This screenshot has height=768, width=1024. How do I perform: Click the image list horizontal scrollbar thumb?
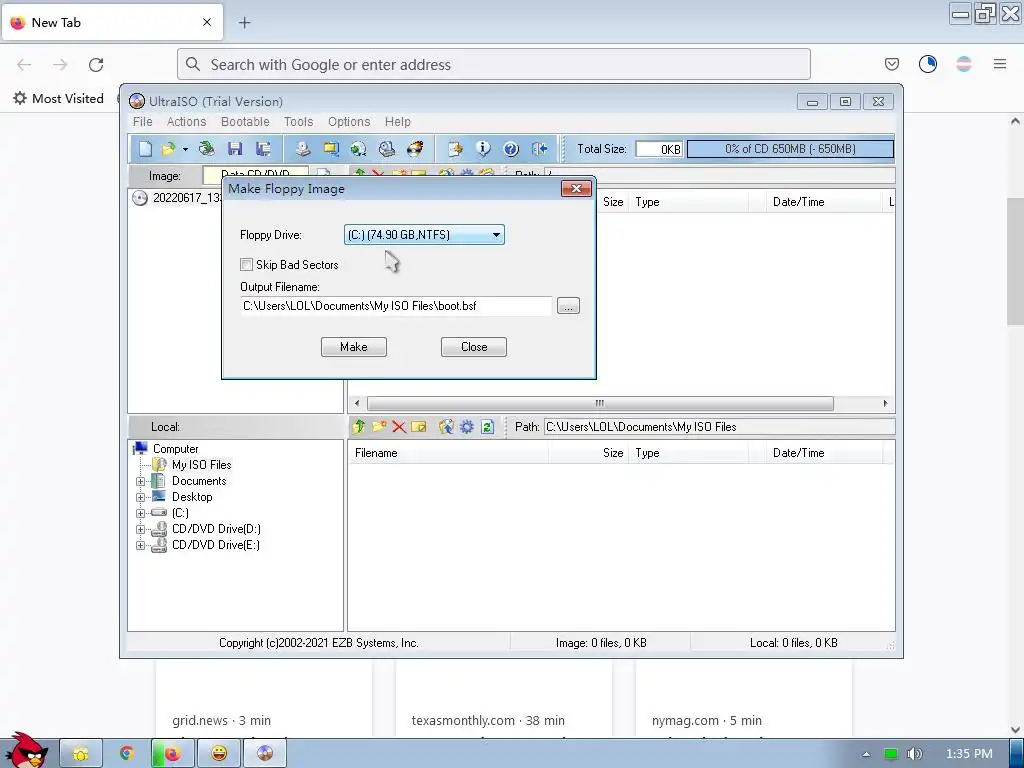tap(600, 403)
